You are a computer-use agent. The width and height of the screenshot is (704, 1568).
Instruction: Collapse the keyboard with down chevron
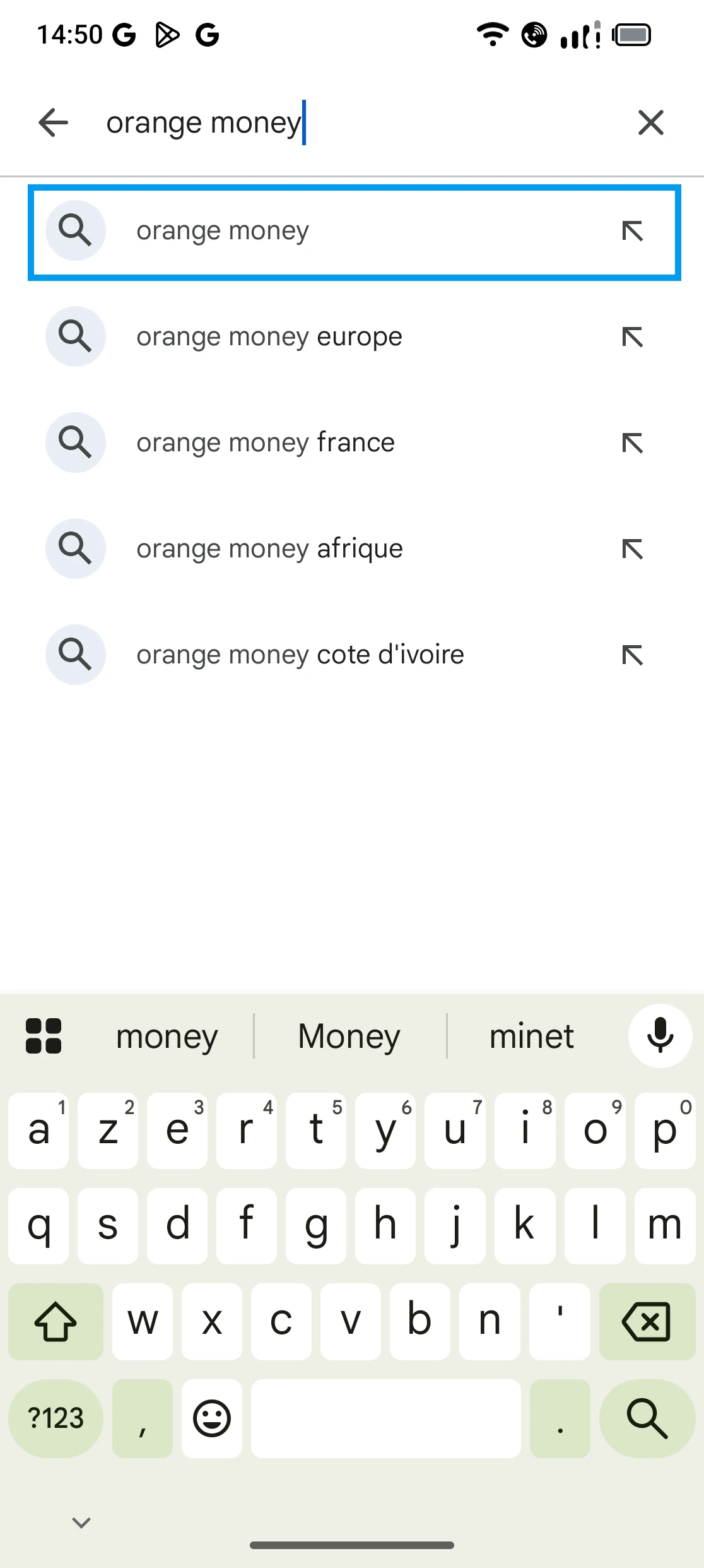coord(81,1523)
